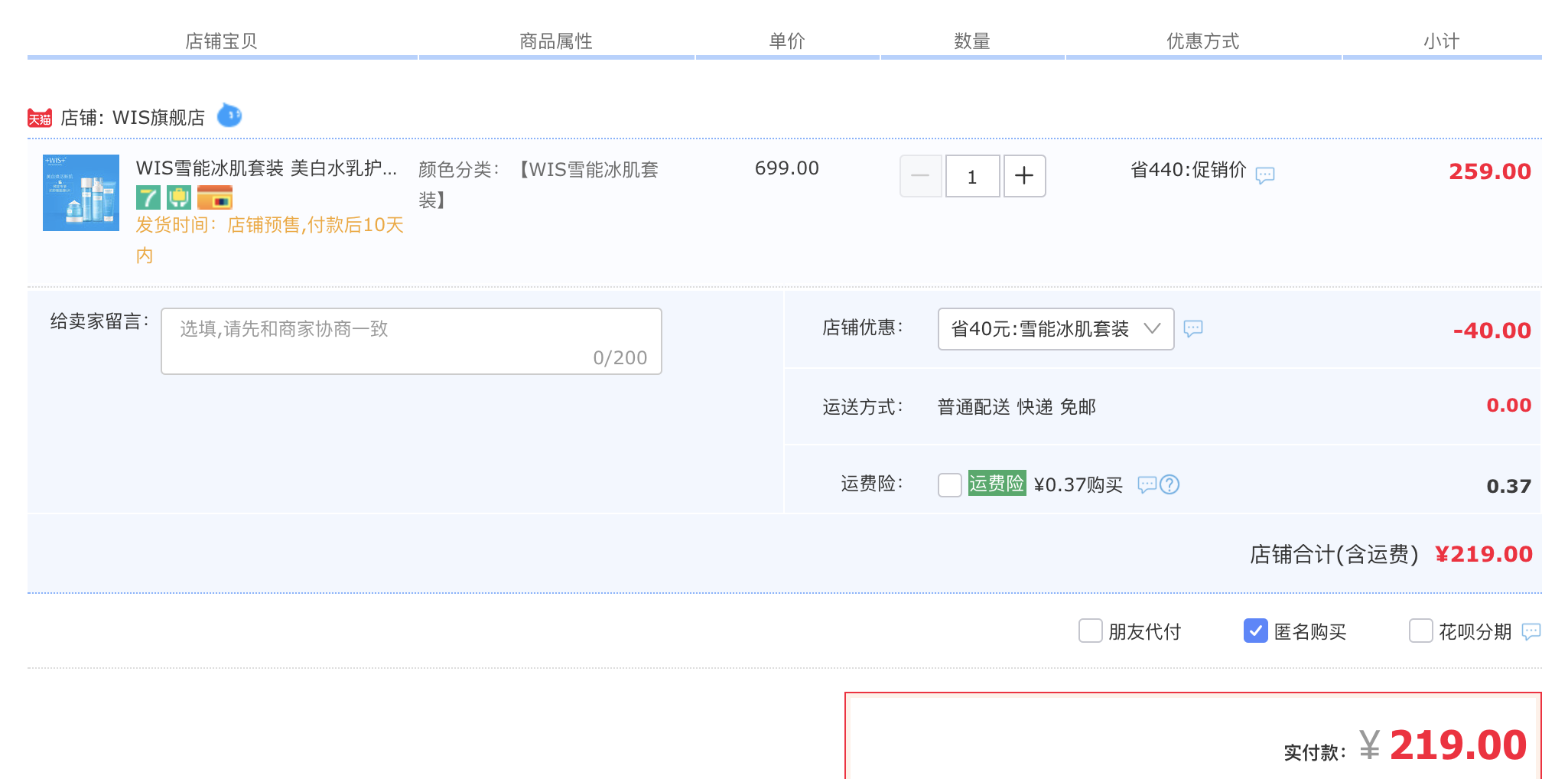Click the shipping fee value 0.00
Image resolution: width=1568 pixels, height=779 pixels.
tap(1509, 406)
